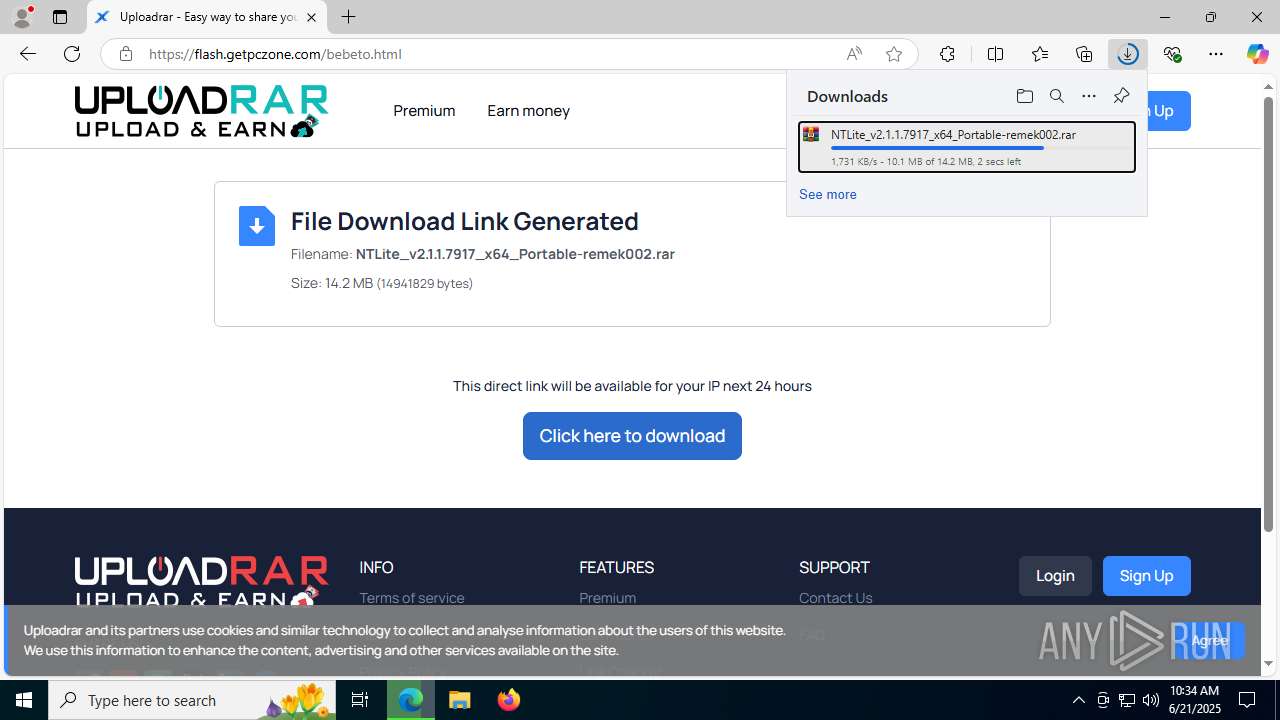
Task: Click the UploadRAR header logo
Action: tap(201, 111)
